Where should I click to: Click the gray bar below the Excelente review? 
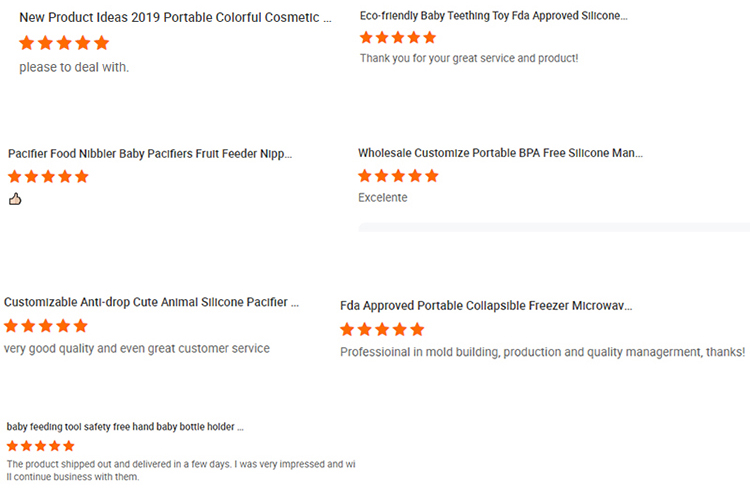554,227
